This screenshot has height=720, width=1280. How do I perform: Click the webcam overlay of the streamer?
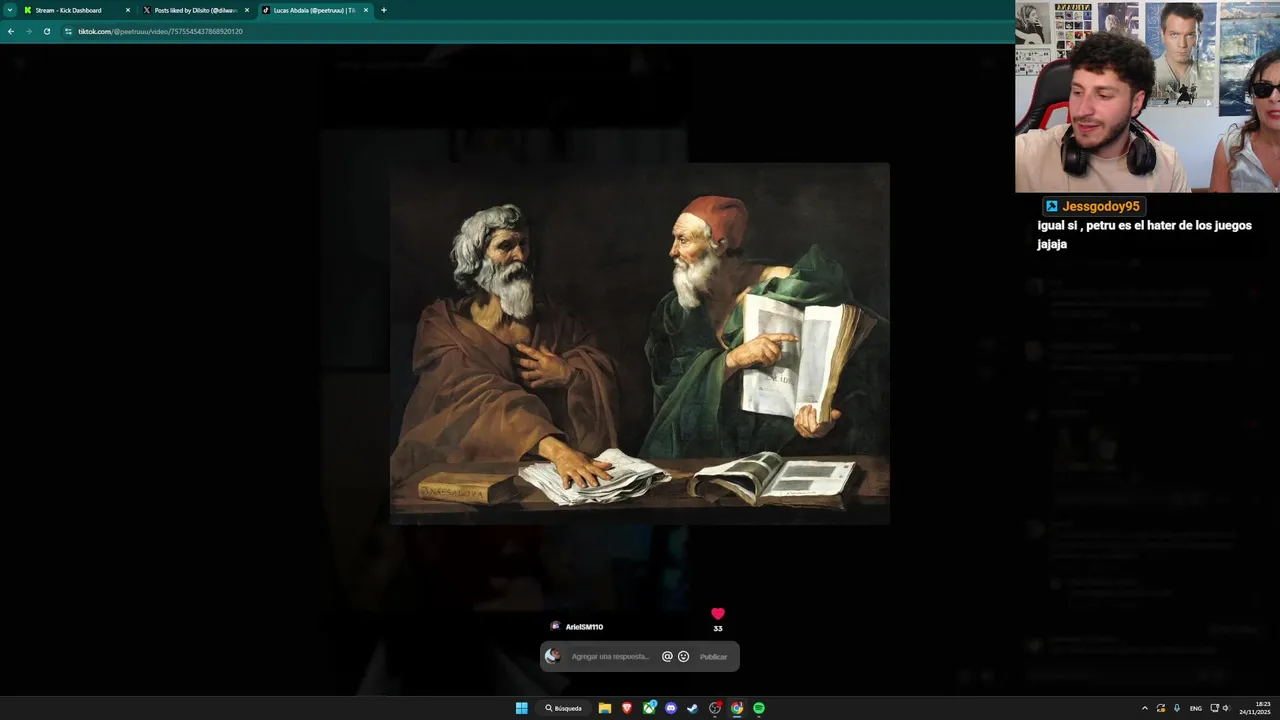pos(1147,96)
